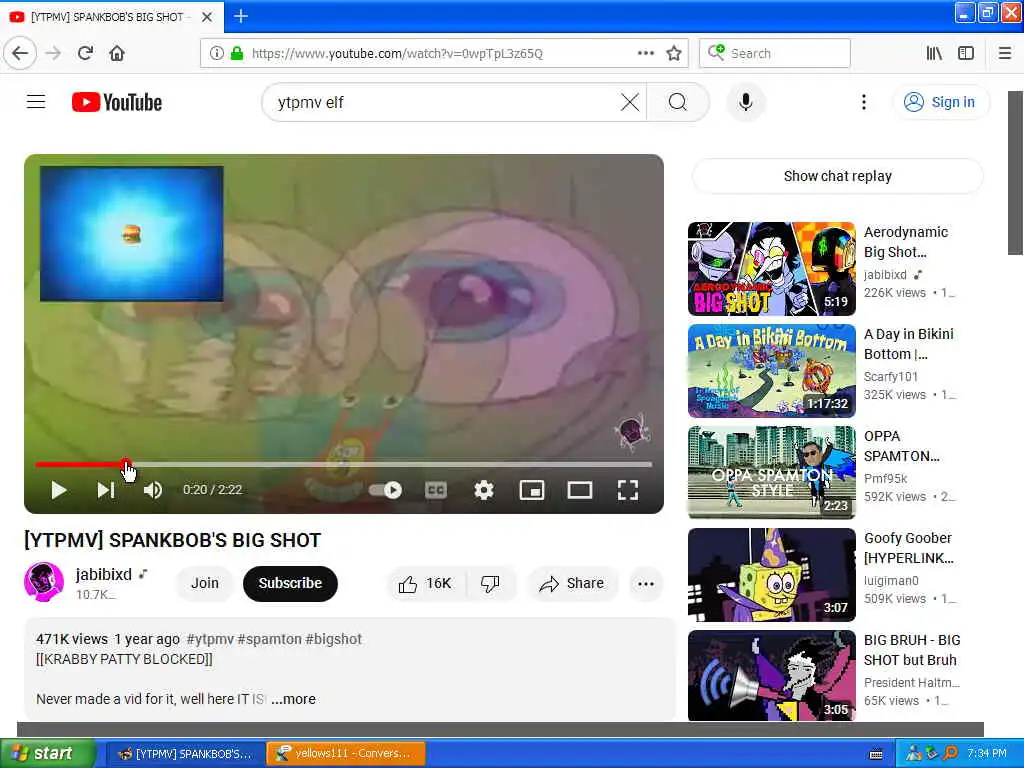Open jabibixd channel avatar
Screen dimensions: 1024x768
point(44,581)
